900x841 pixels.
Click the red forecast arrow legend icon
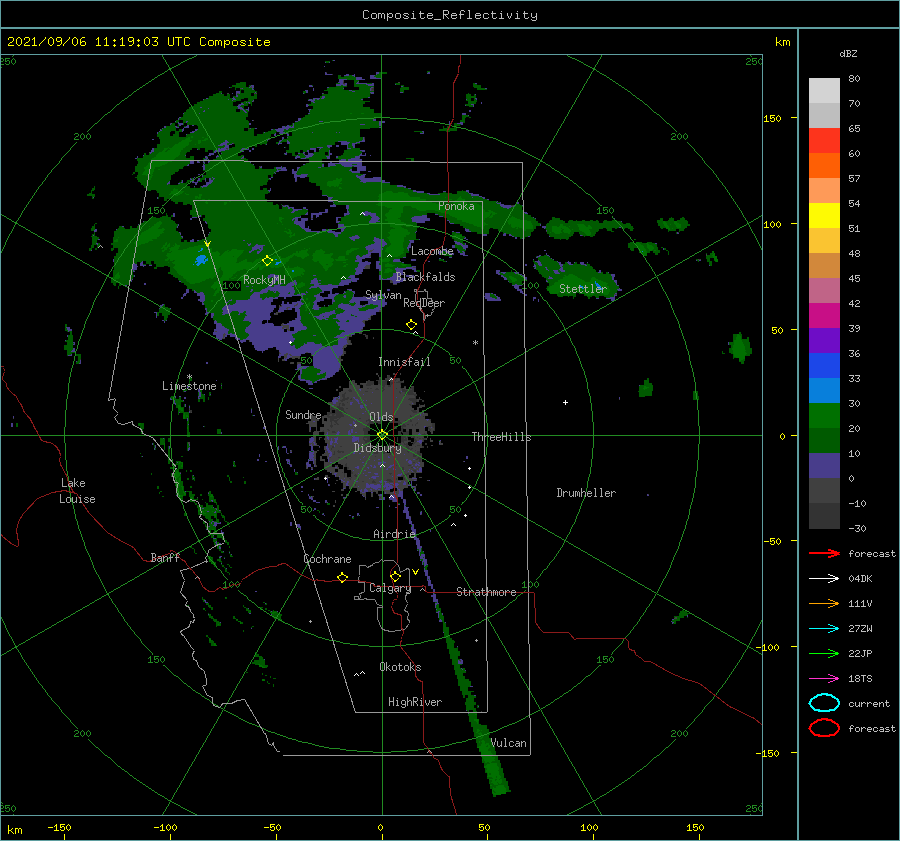point(824,553)
